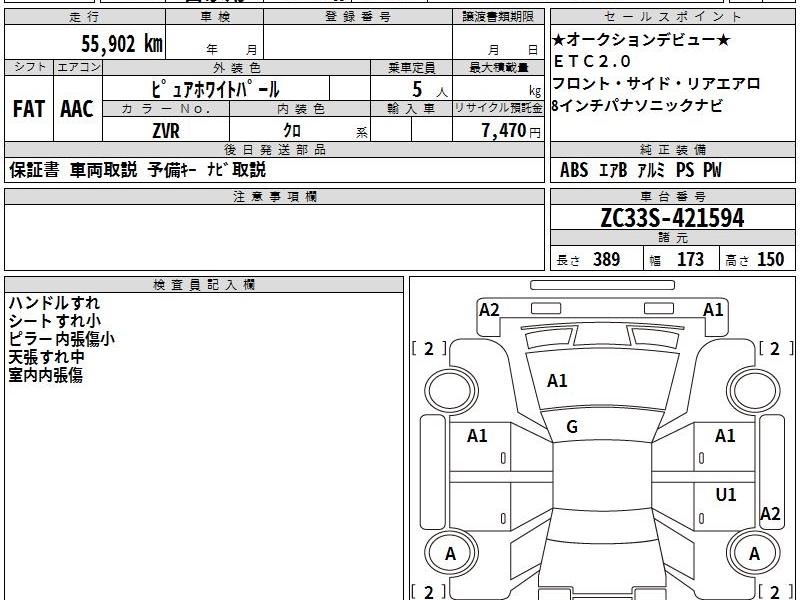
Task: Click the 外装色 header
Action: point(236,67)
